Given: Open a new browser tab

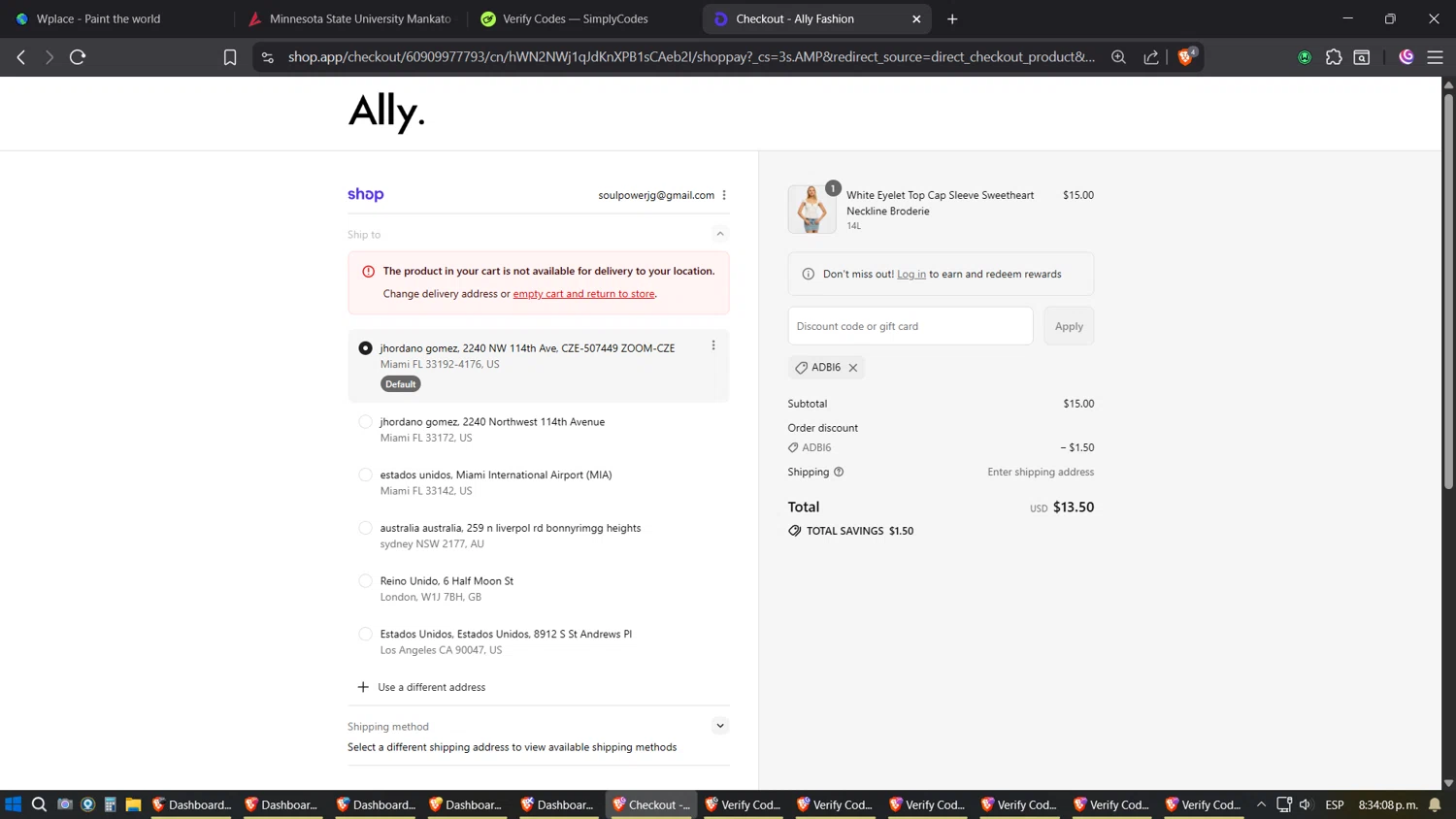Looking at the screenshot, I should click(952, 18).
